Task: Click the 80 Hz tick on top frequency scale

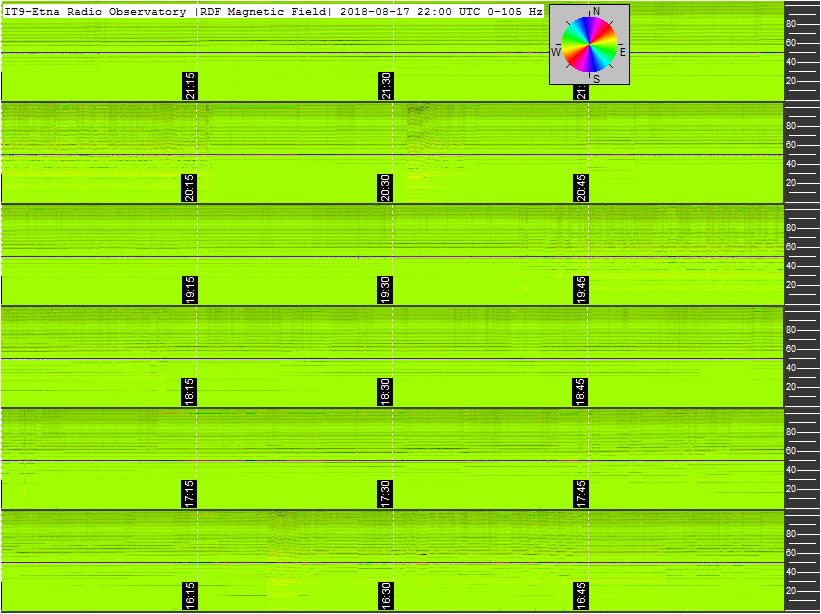Action: [791, 24]
